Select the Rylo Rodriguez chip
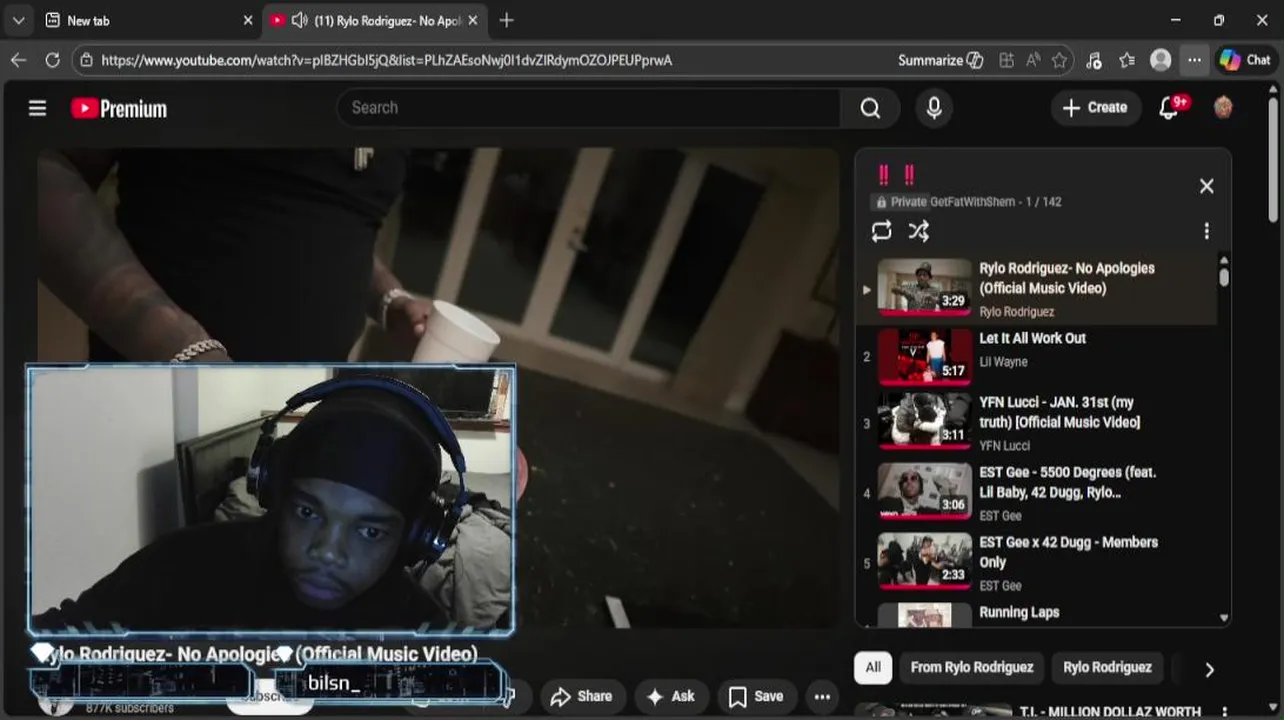The image size is (1284, 720). click(1107, 667)
